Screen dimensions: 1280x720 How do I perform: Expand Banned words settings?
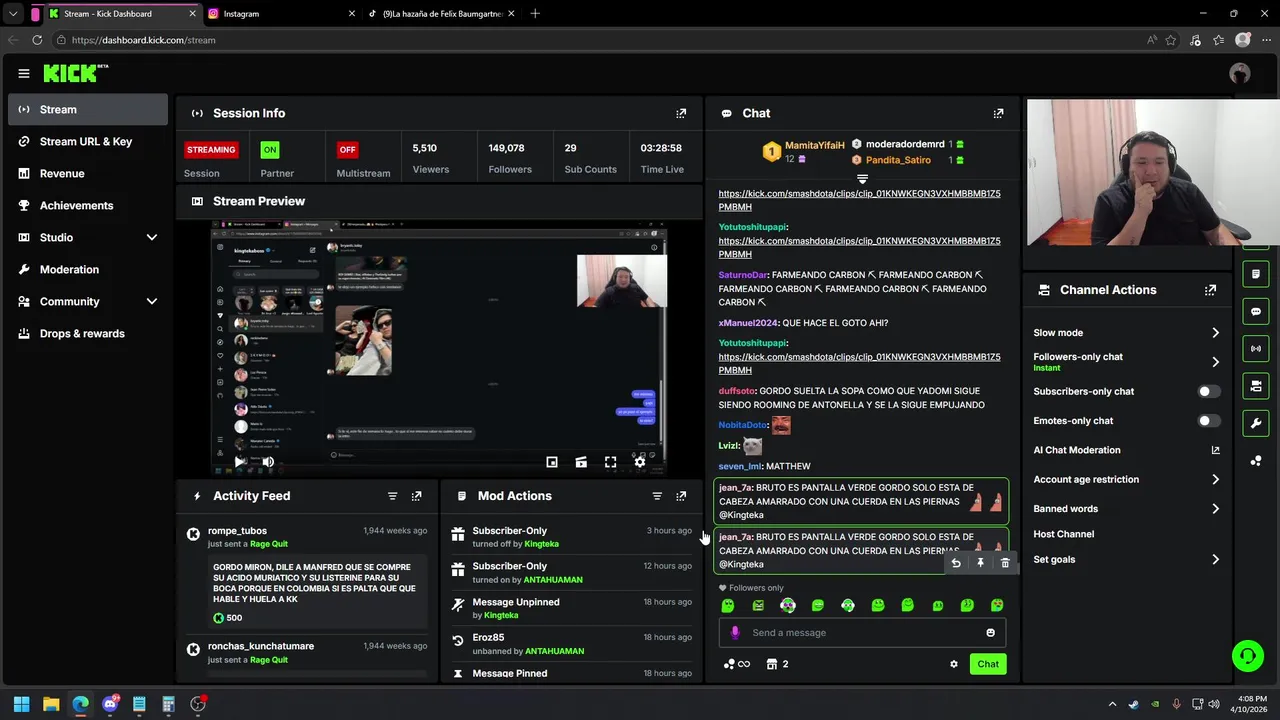point(1215,509)
